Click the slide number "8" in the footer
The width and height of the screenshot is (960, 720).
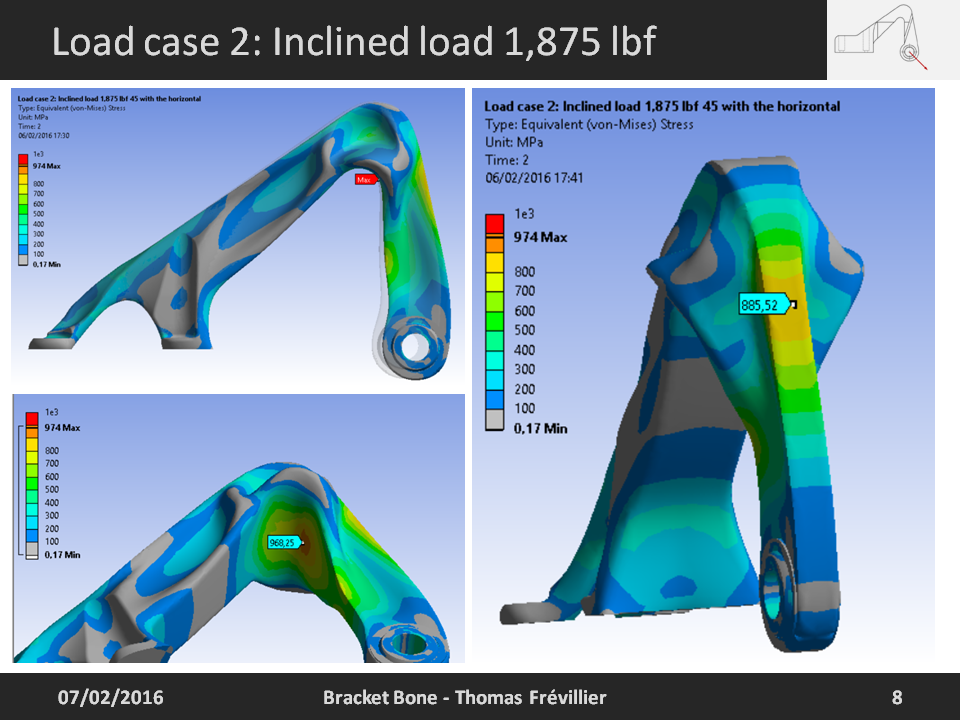(897, 697)
